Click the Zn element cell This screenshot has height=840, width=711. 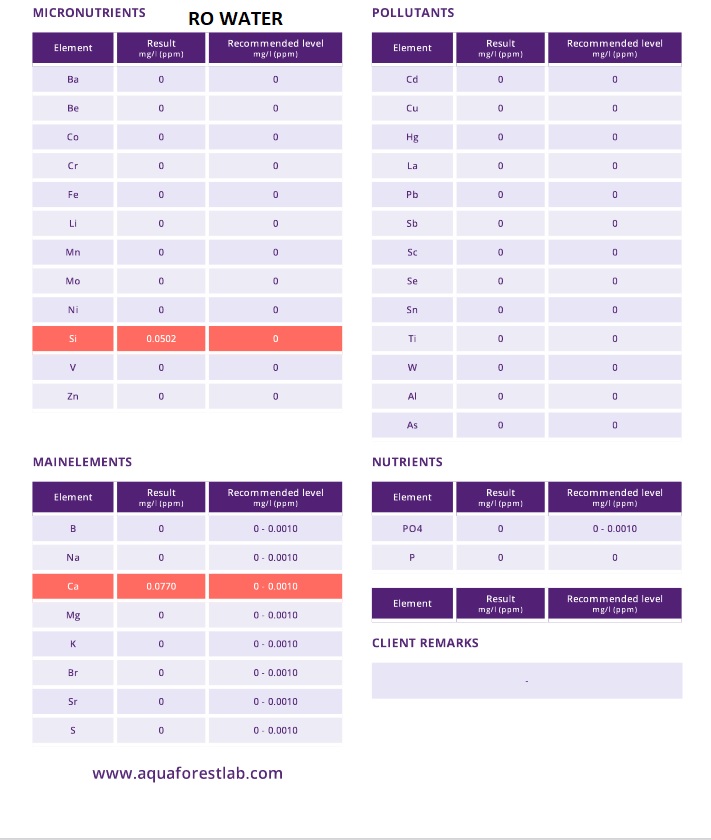pyautogui.click(x=73, y=397)
